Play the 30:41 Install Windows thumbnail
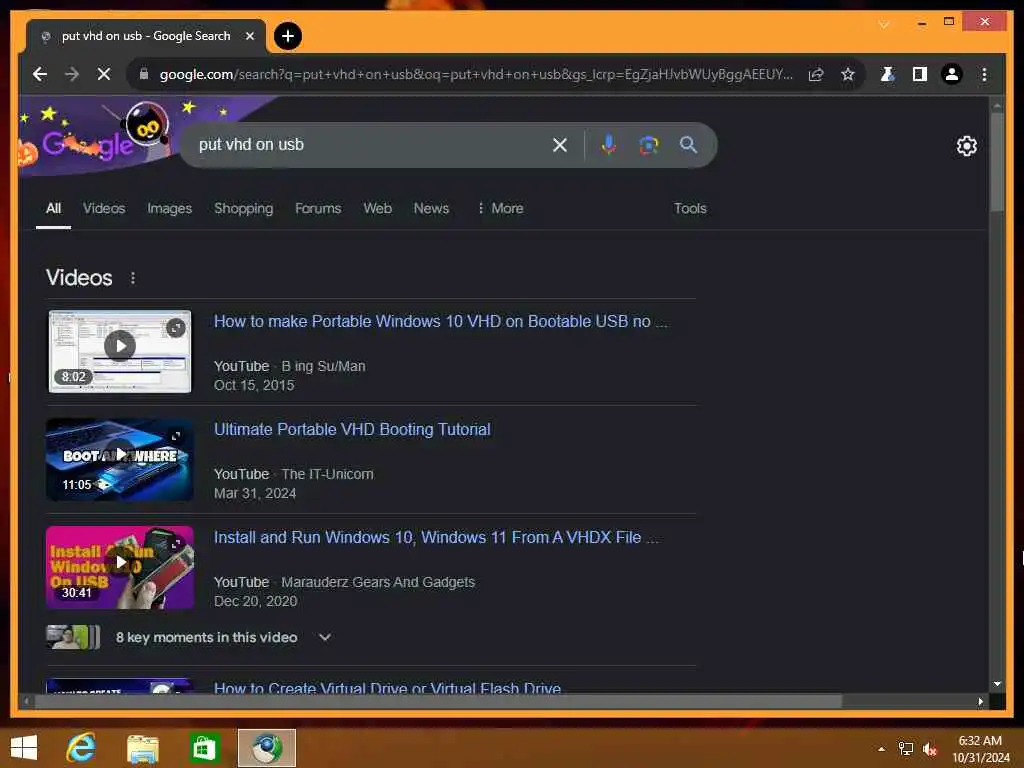Screen dimensions: 1024x768 (x=120, y=568)
